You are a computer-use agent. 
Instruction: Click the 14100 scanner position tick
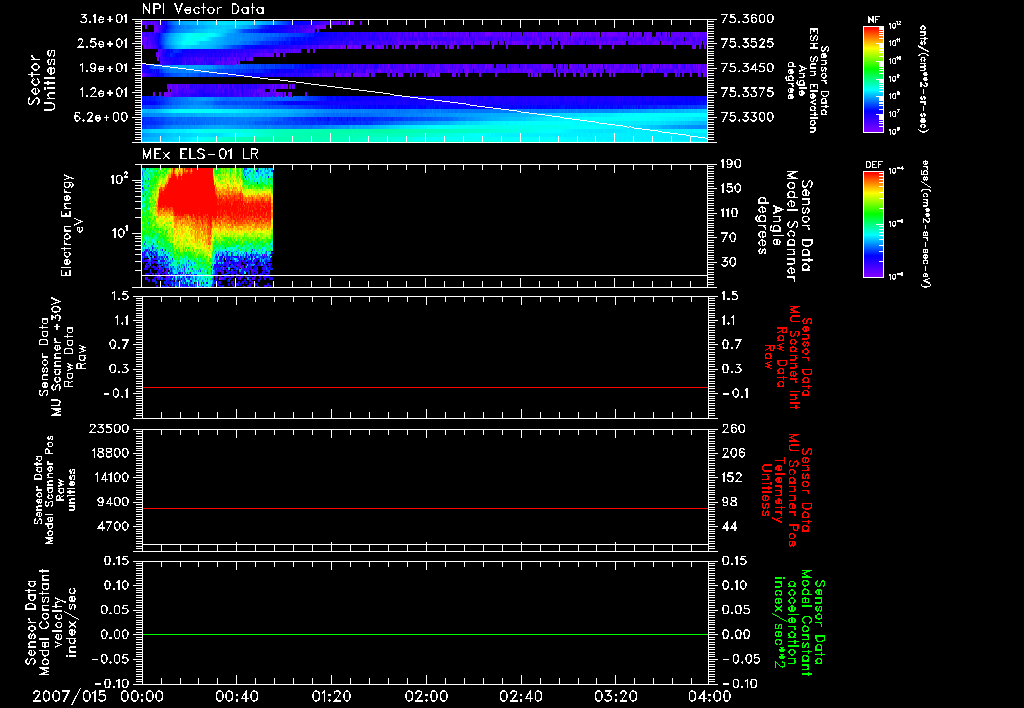[109, 477]
